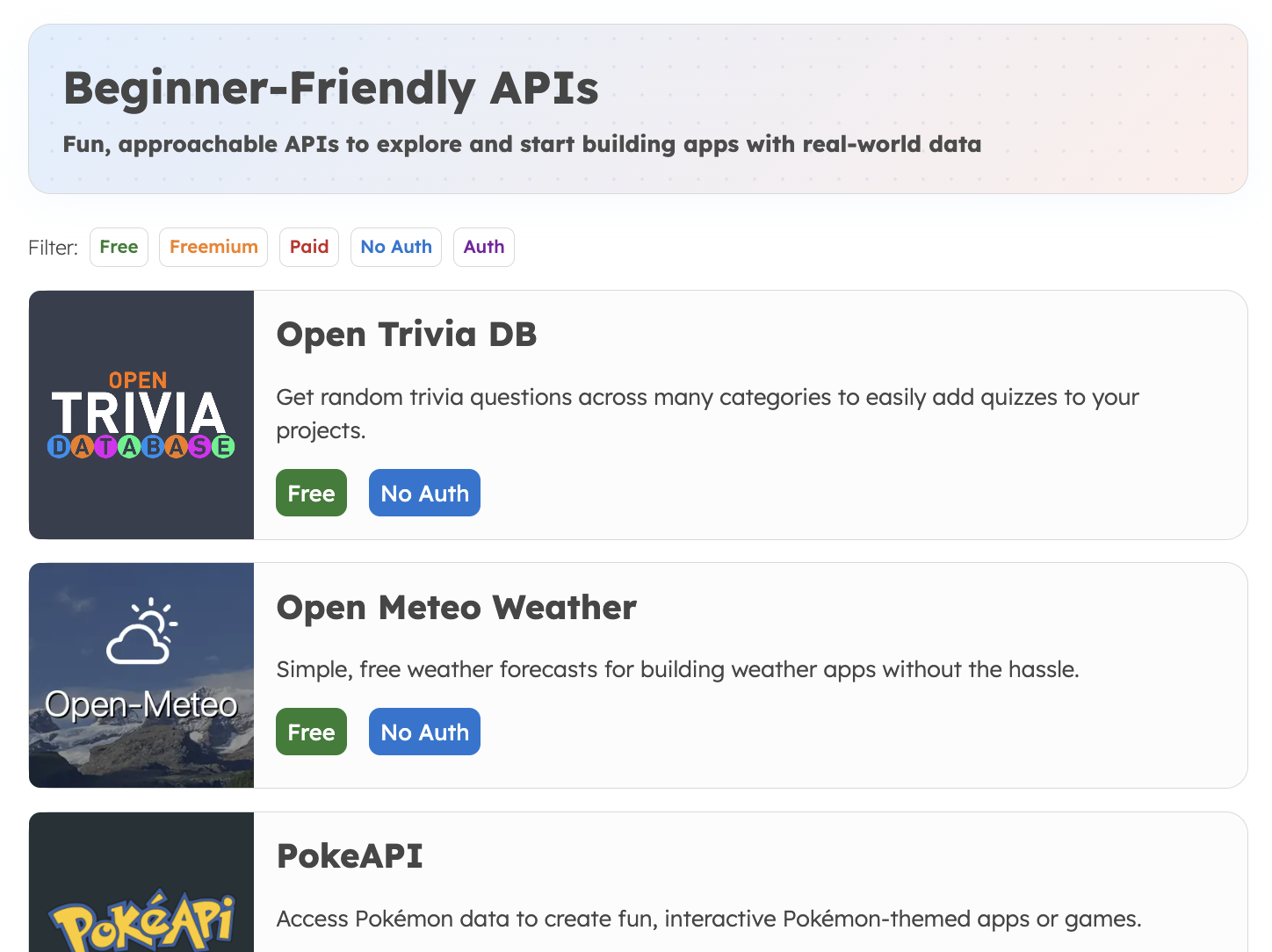Click the Open Trivia Database logo
This screenshot has width=1272, height=952.
click(x=141, y=415)
